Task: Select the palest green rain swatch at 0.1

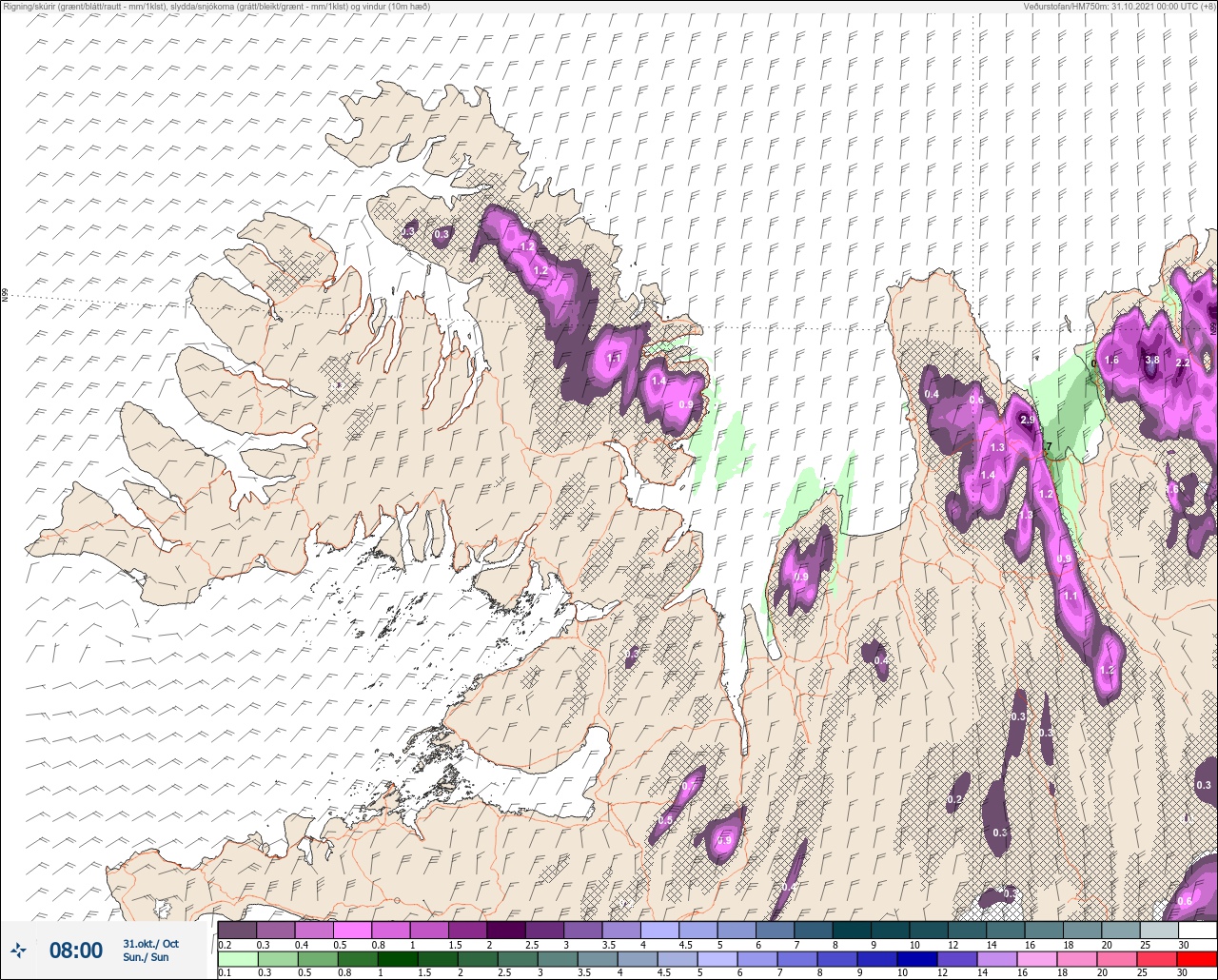Action: (237, 958)
